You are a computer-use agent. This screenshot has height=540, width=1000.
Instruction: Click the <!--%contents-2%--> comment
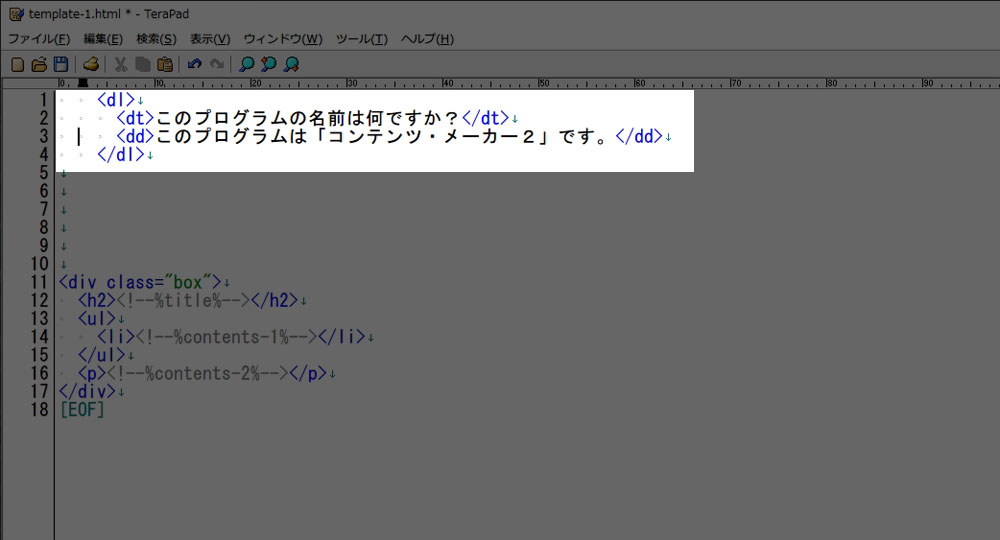point(198,373)
